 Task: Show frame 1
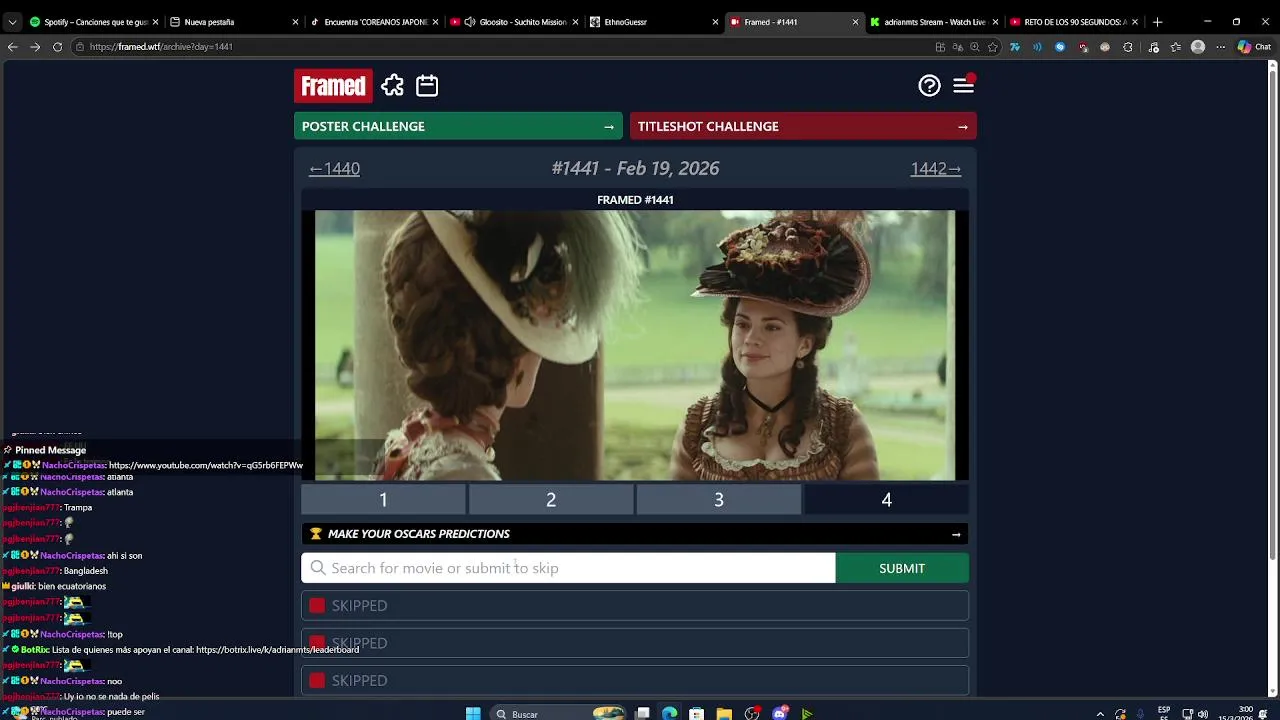[x=383, y=499]
